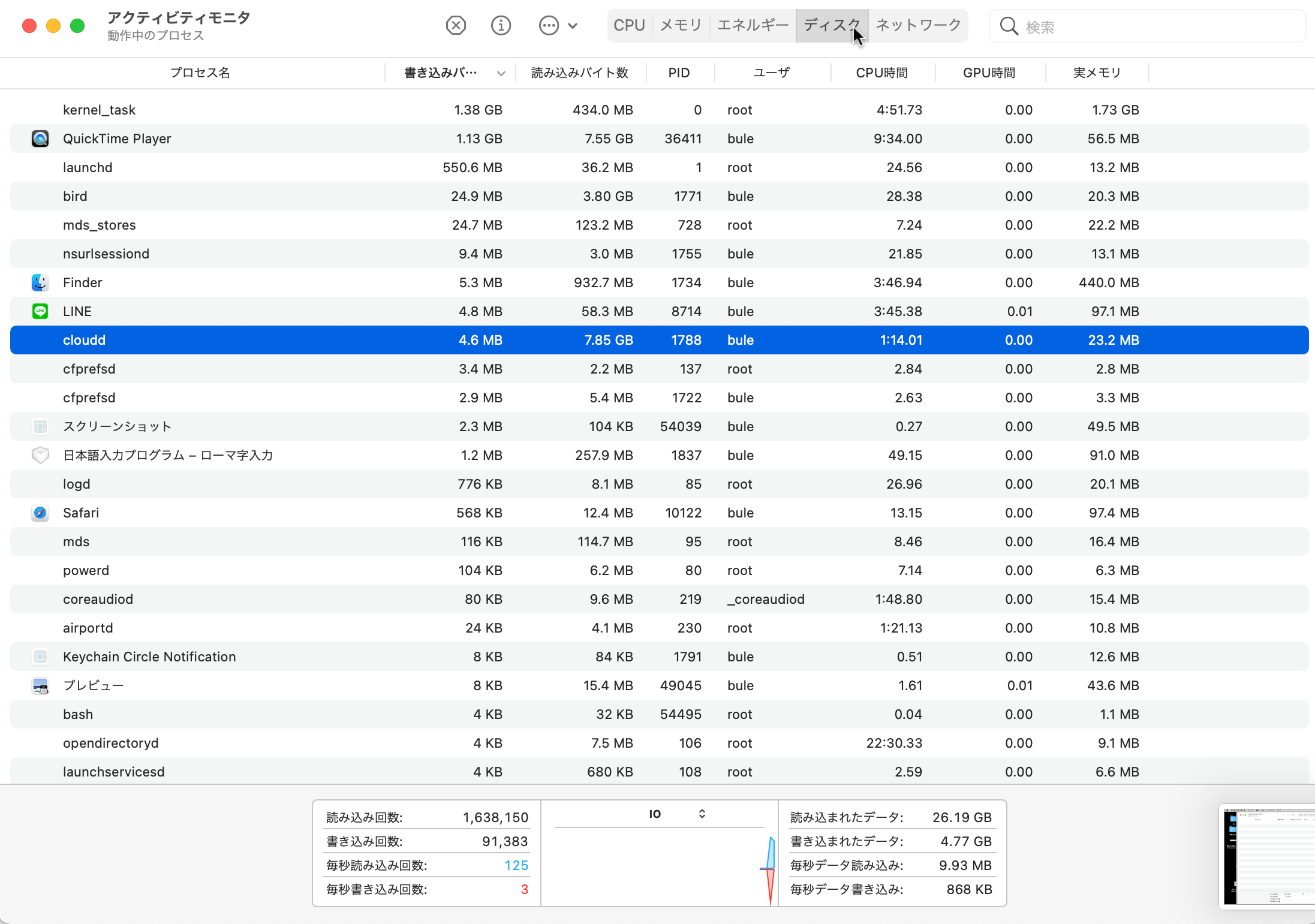The width and height of the screenshot is (1315, 924).
Task: Sort by PID column header
Action: click(679, 73)
